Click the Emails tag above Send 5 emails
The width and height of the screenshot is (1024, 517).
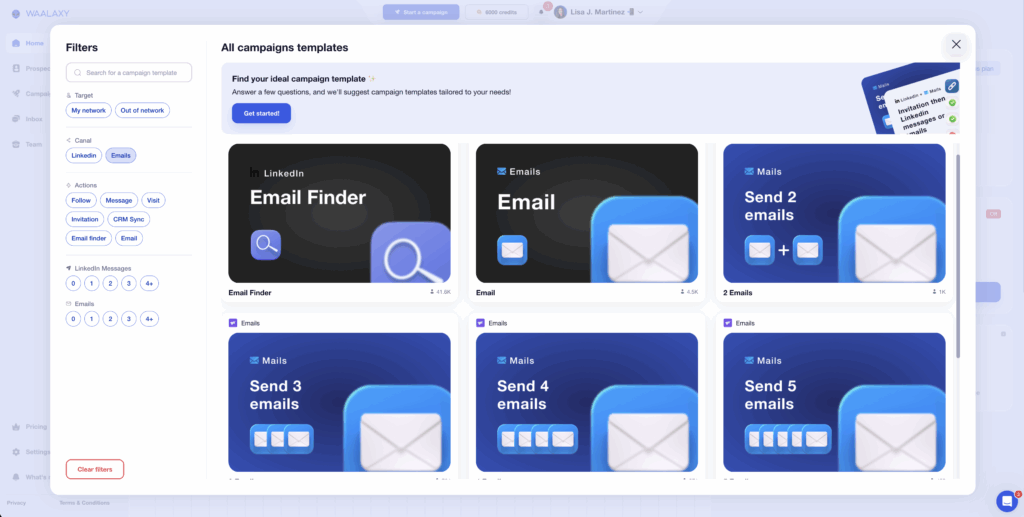[739, 323]
